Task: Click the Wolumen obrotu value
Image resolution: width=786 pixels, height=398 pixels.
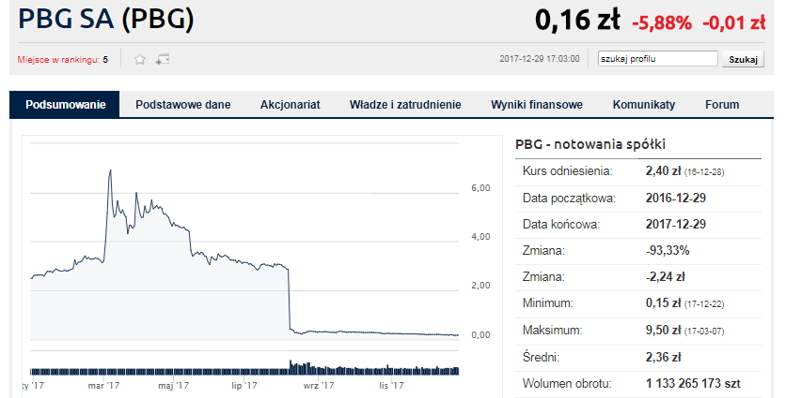Action: tap(693, 383)
